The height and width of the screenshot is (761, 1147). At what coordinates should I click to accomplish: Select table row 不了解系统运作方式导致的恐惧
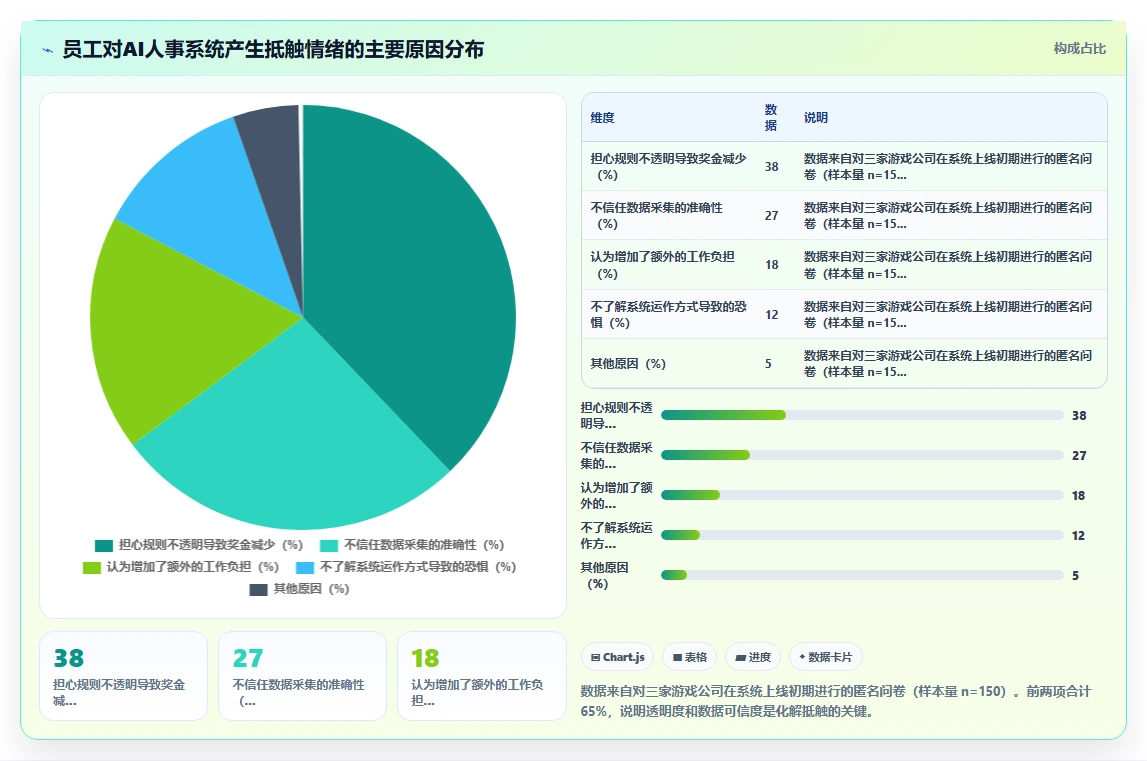click(x=844, y=314)
